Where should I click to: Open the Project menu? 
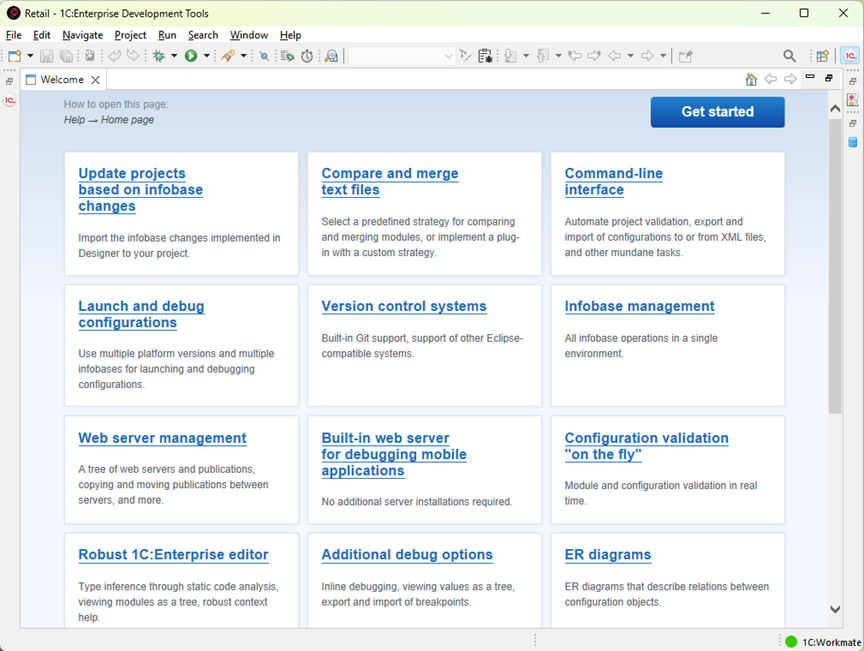point(130,35)
